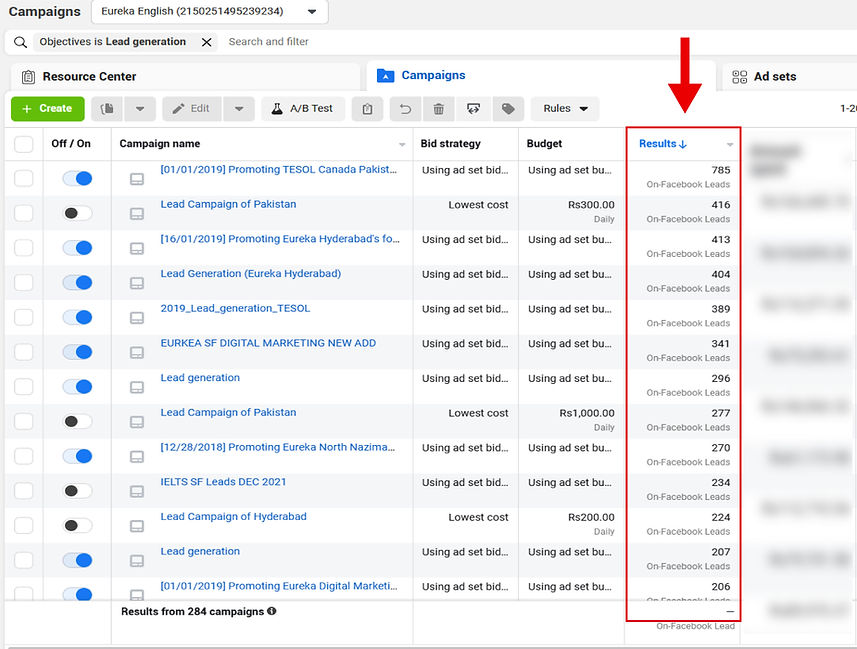This screenshot has width=857, height=649.
Task: Click the Ad sets grid icon
Action: 739,77
